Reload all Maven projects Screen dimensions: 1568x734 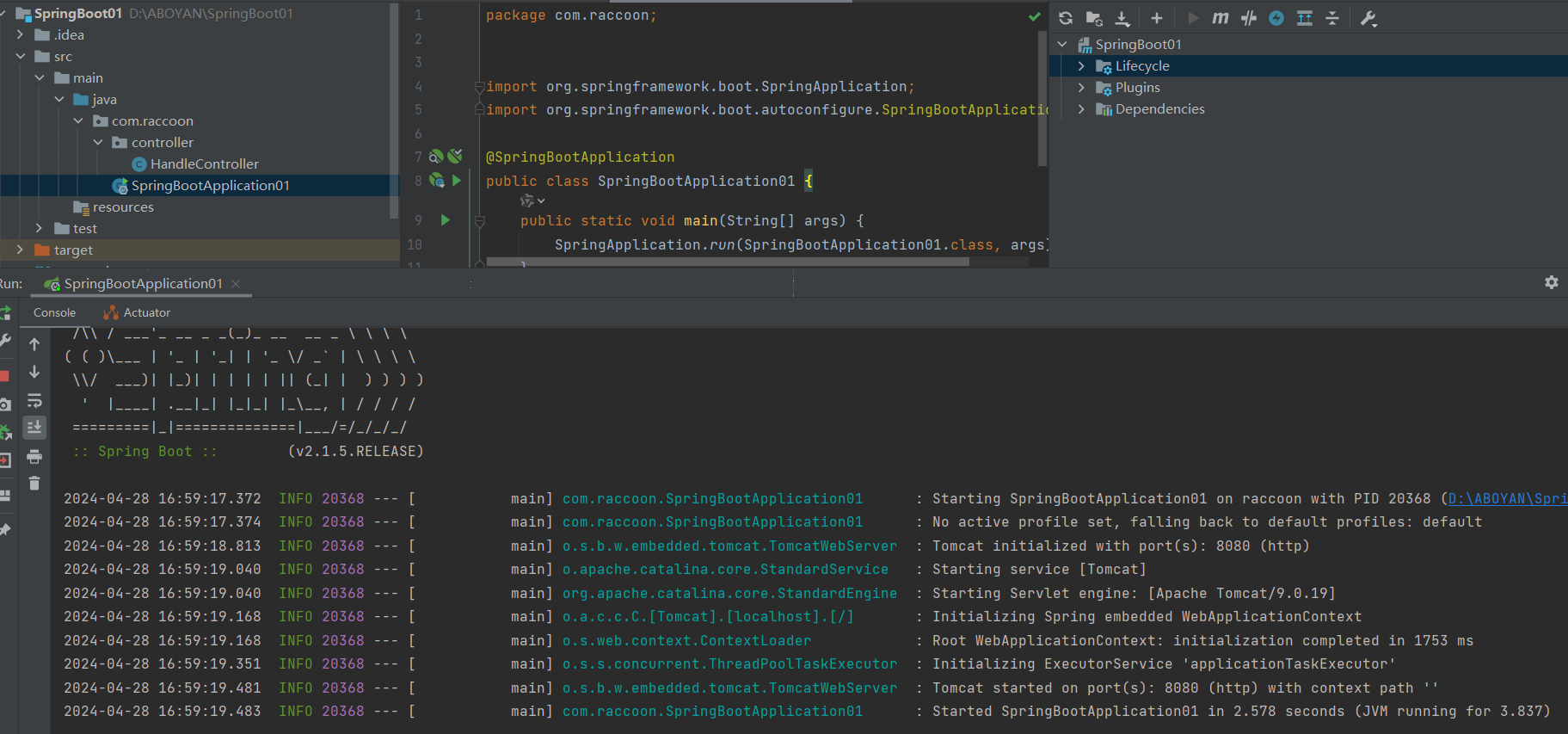(x=1066, y=18)
